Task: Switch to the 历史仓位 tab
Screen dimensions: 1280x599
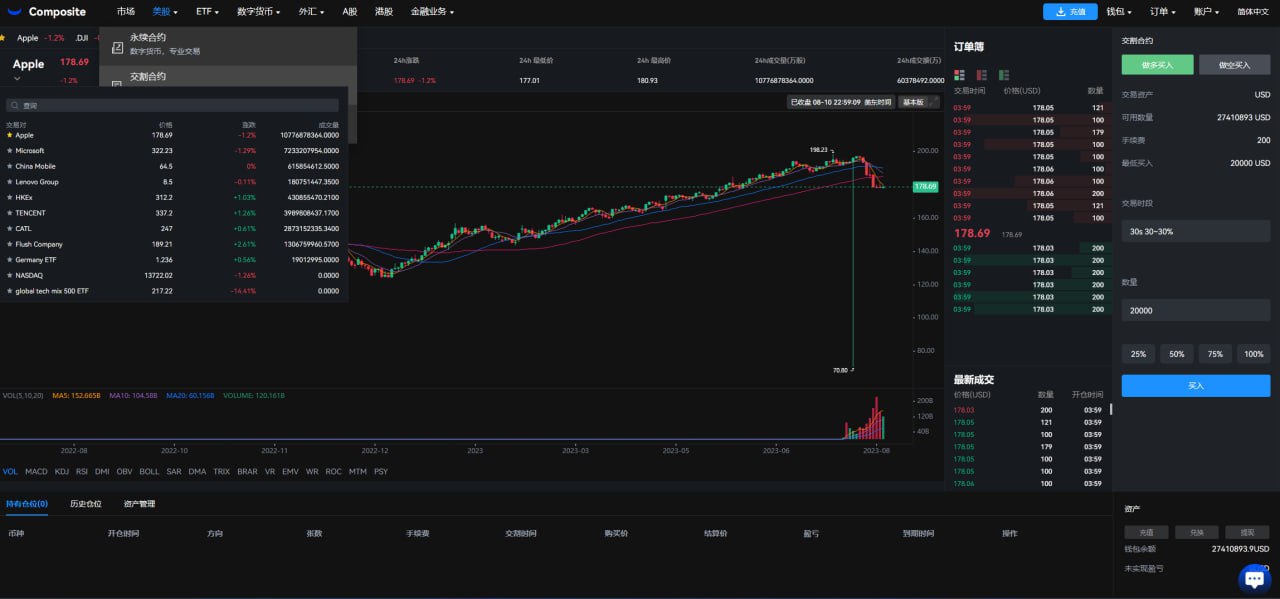Action: [x=85, y=504]
